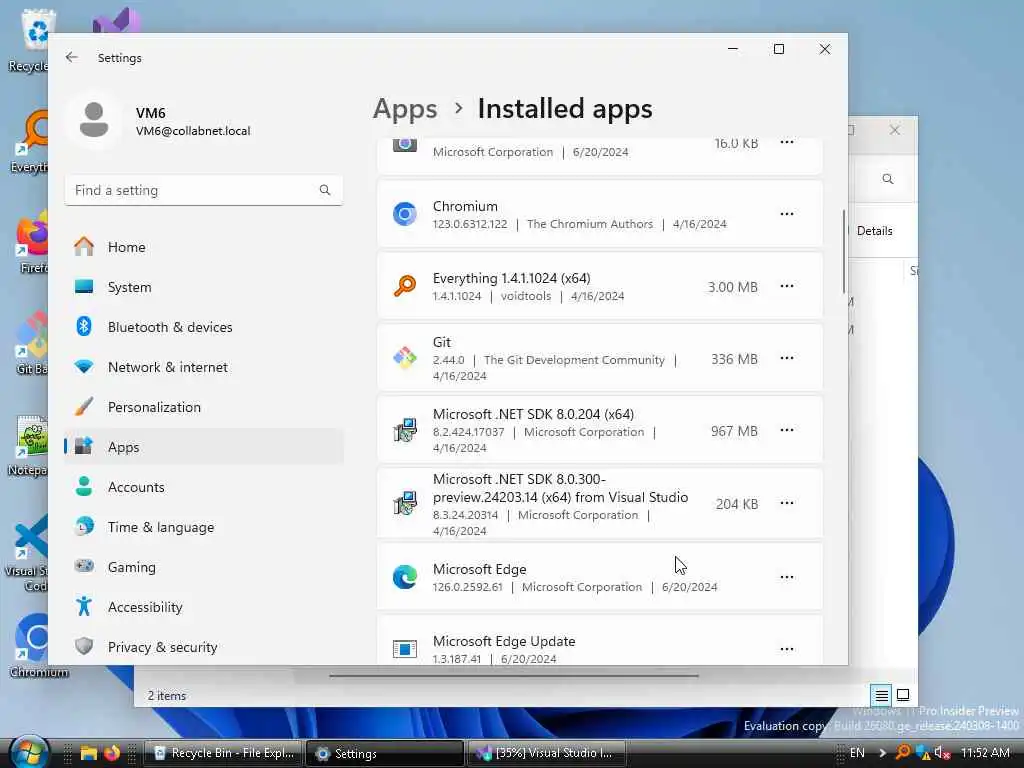
Task: Open the Git Bash desktop shortcut
Action: 31,343
